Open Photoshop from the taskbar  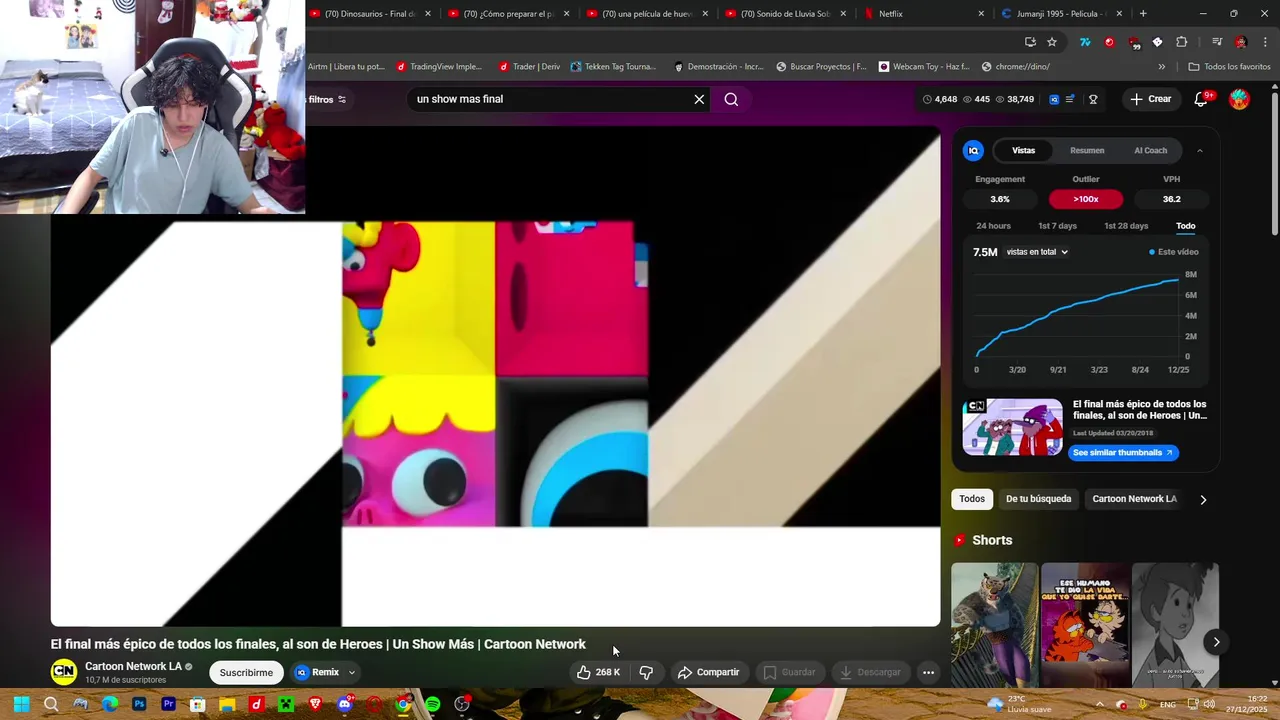pyautogui.click(x=139, y=705)
